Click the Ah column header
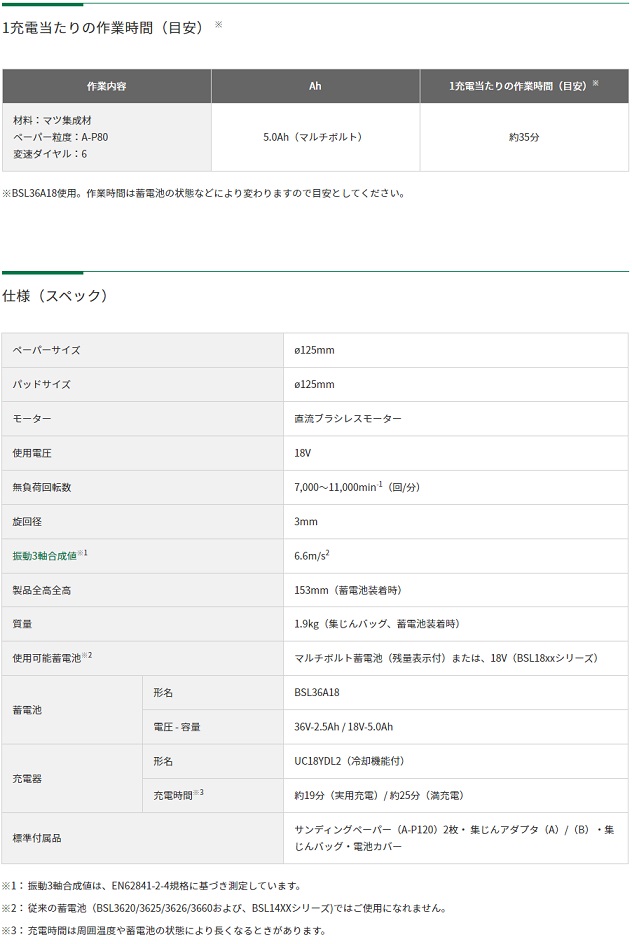The height and width of the screenshot is (944, 632). point(315,86)
